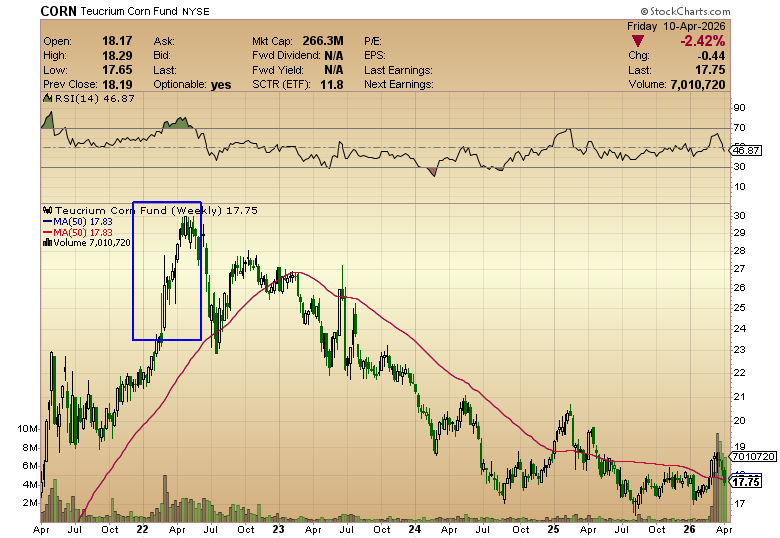
Task: Click the 90 level on RSI axis
Action: [739, 108]
